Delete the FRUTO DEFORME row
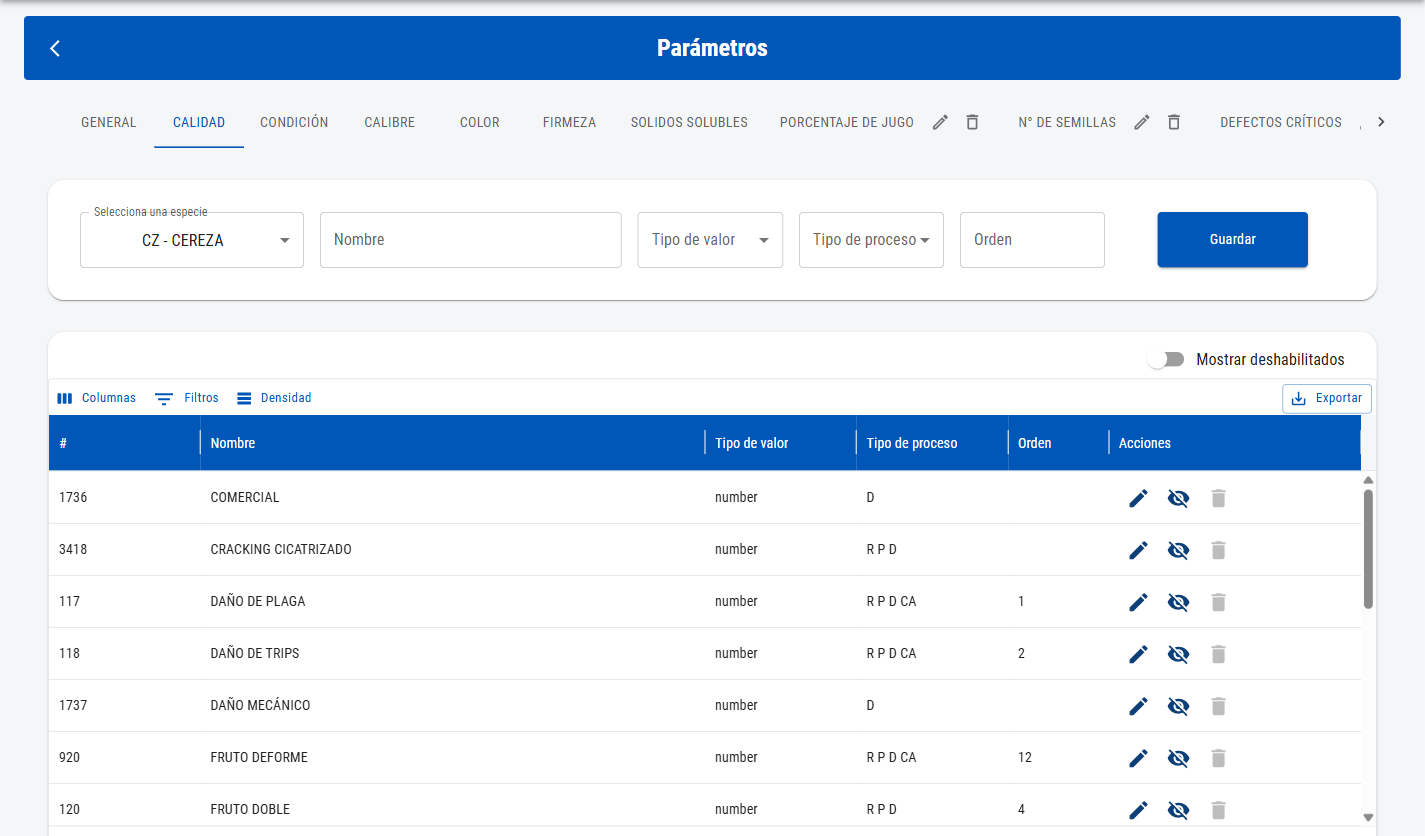Viewport: 1425px width, 836px height. (x=1218, y=758)
